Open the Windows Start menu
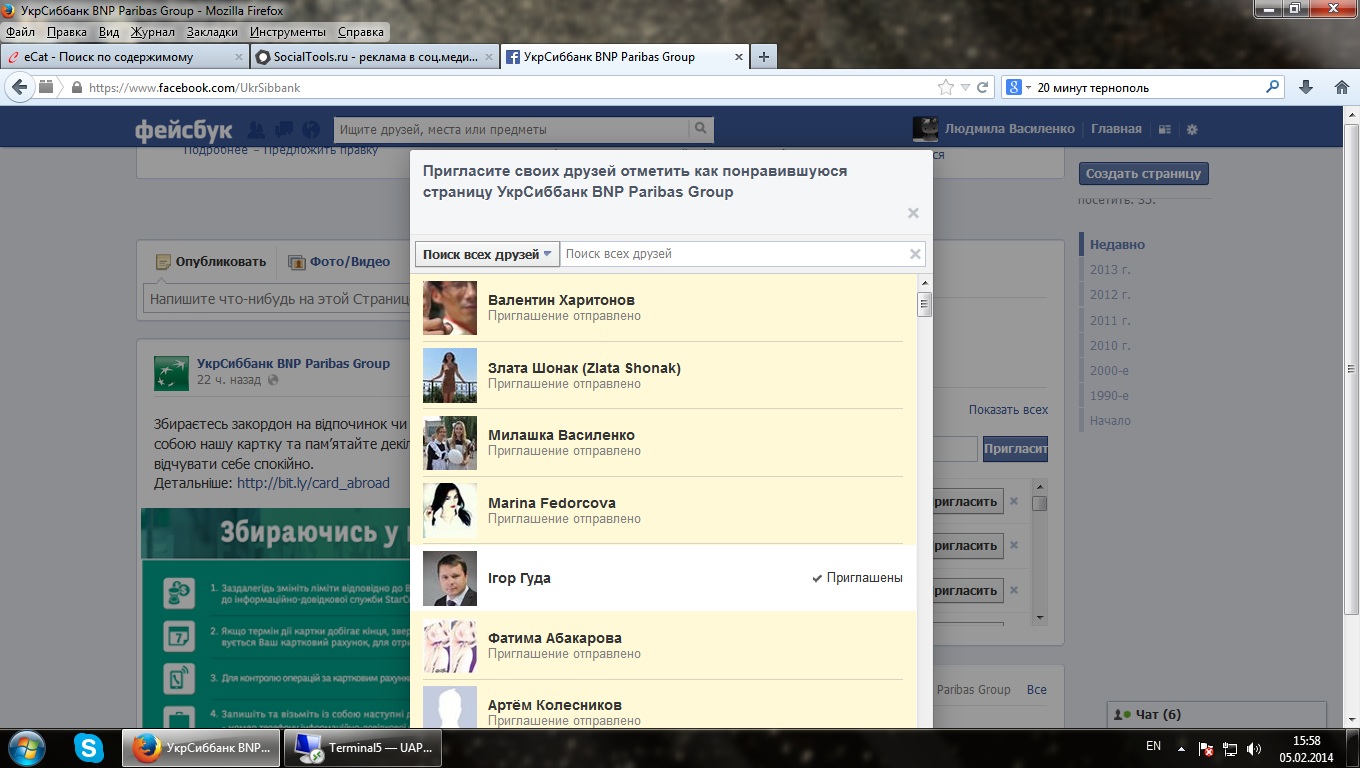The image size is (1360, 768). tap(26, 747)
